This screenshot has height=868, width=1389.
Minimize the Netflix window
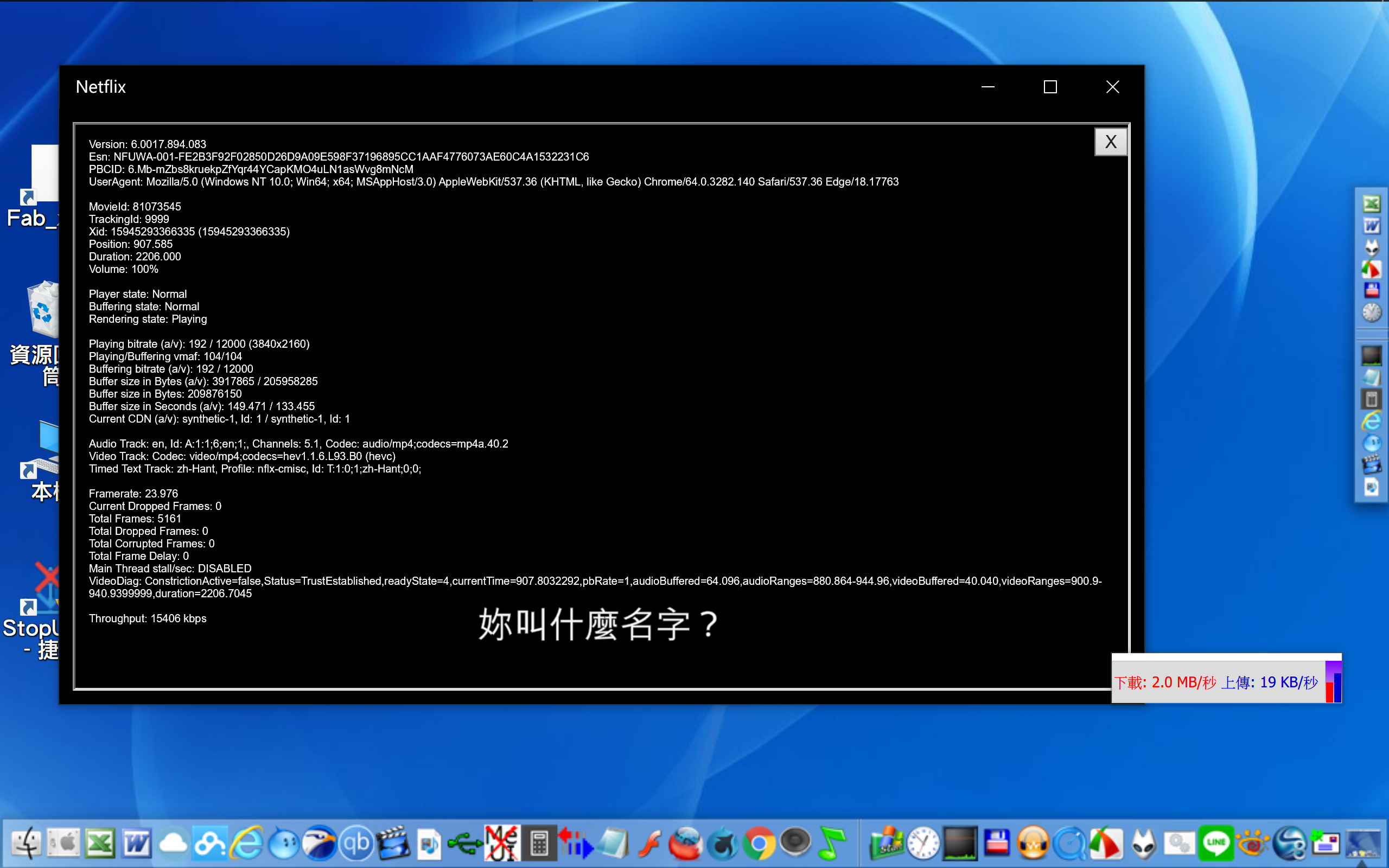987,87
